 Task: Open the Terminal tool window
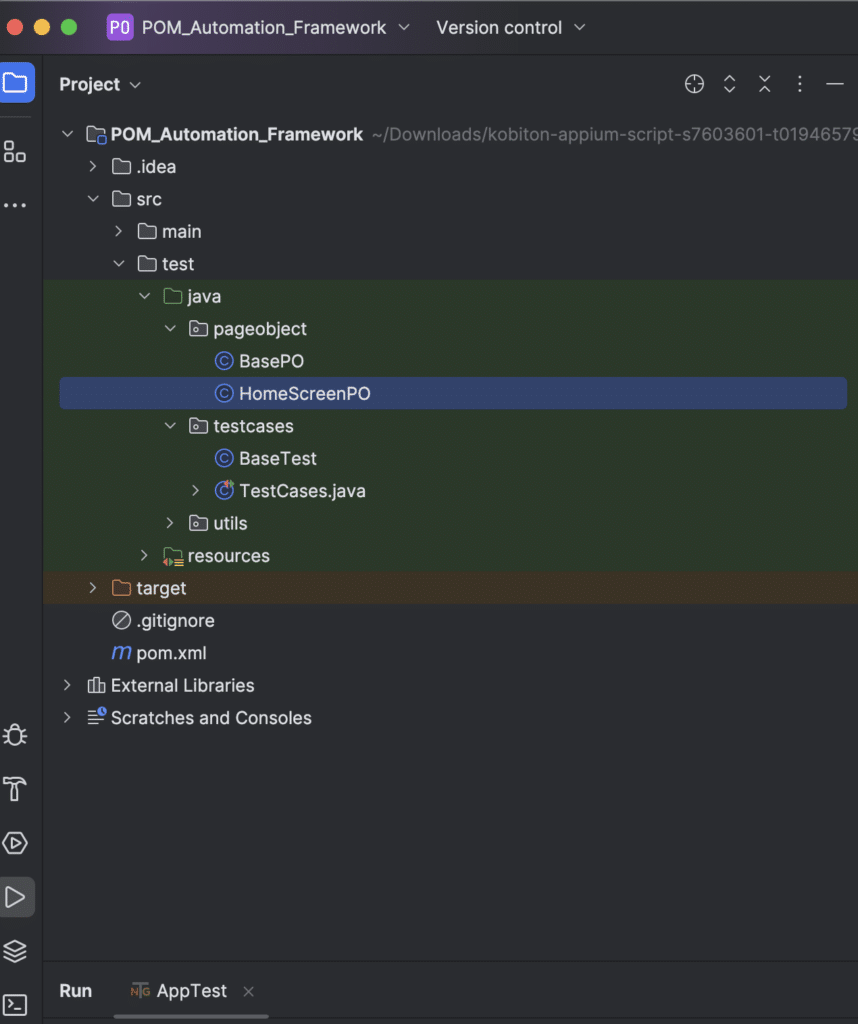pos(15,1005)
